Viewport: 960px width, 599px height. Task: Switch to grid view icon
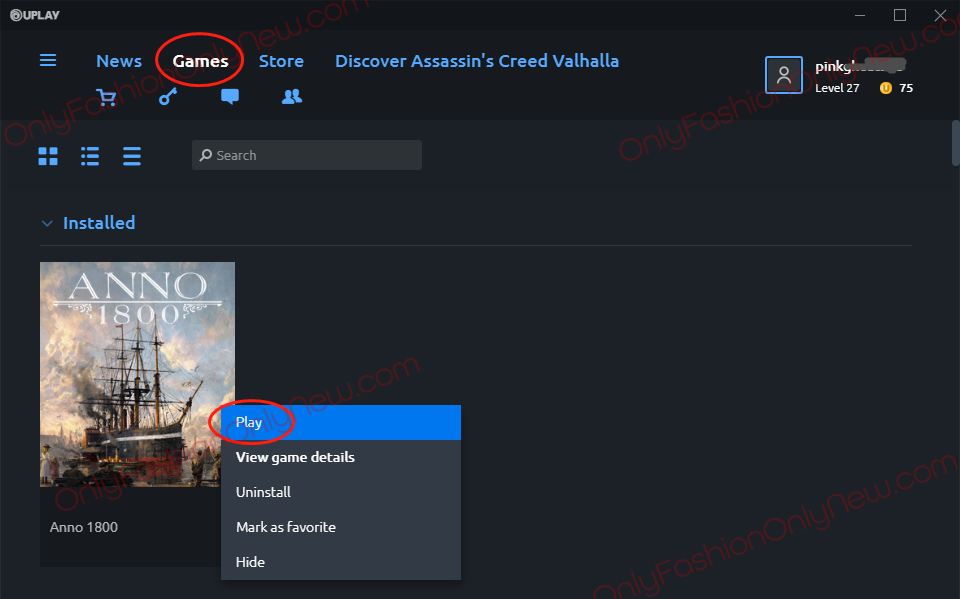48,156
